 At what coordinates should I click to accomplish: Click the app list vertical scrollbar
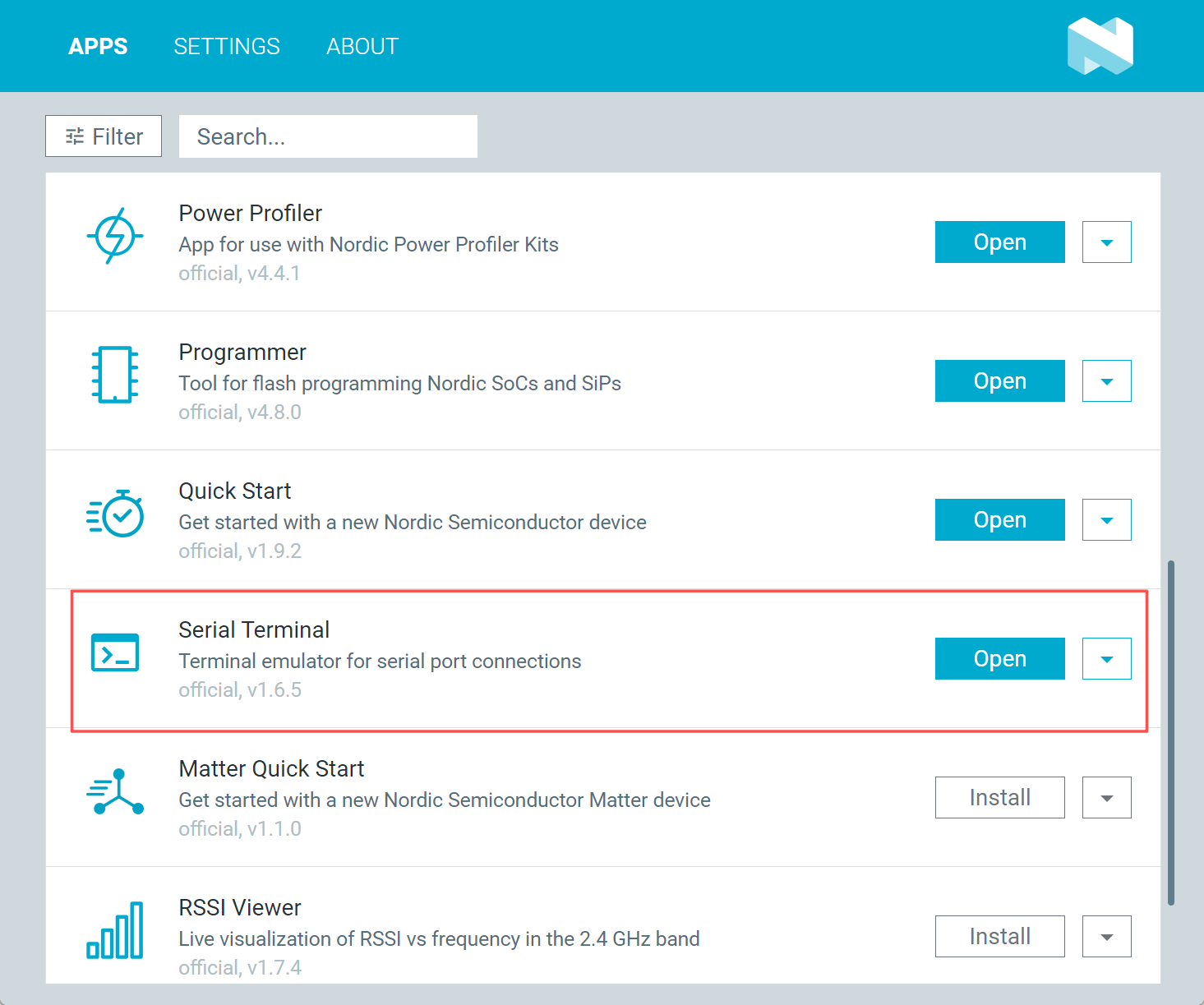[x=1171, y=733]
